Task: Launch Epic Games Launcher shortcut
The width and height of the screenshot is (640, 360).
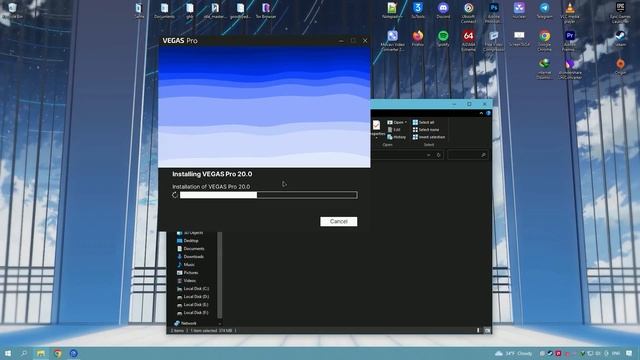Action: [620, 12]
